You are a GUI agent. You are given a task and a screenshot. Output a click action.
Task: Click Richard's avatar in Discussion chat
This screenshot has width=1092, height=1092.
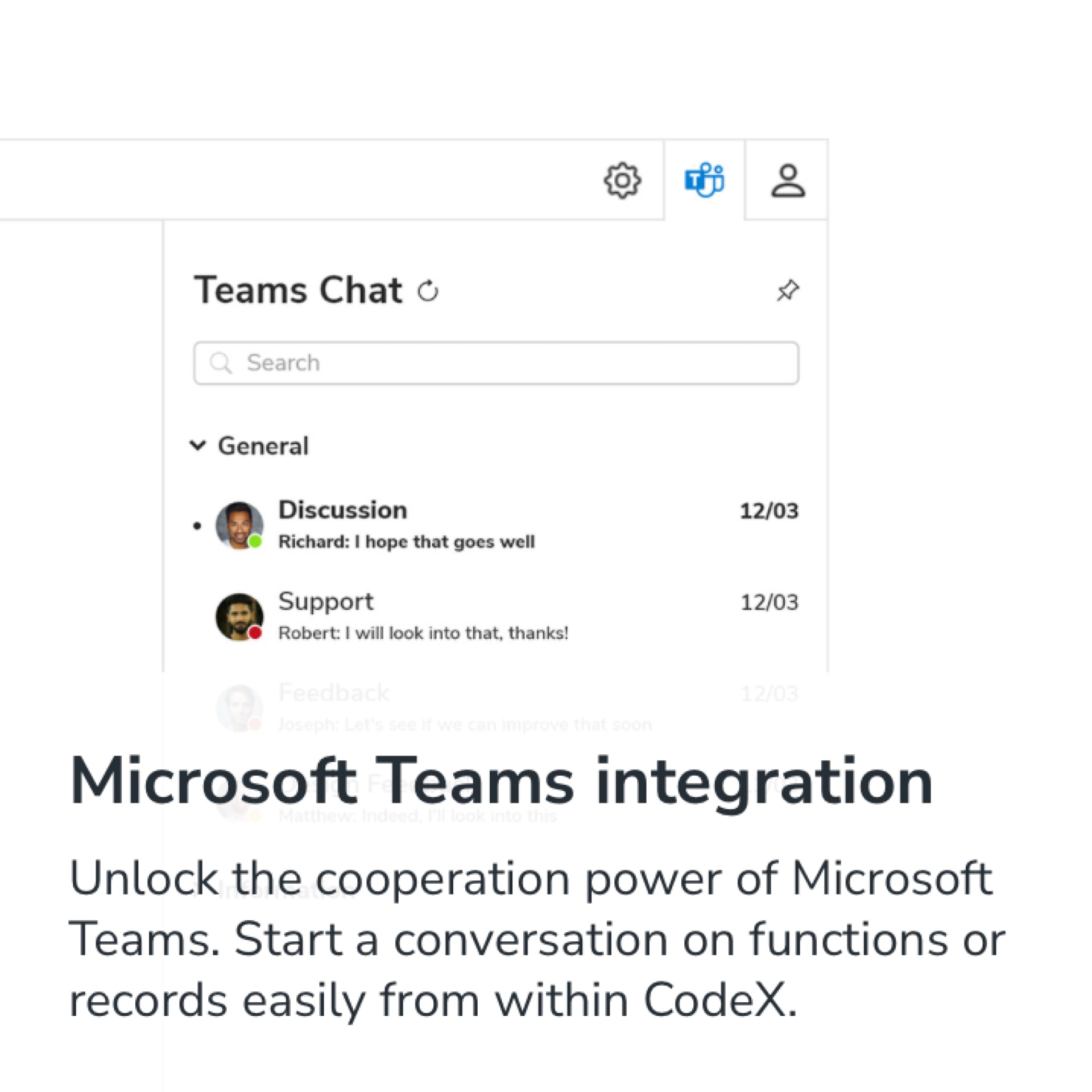[239, 525]
